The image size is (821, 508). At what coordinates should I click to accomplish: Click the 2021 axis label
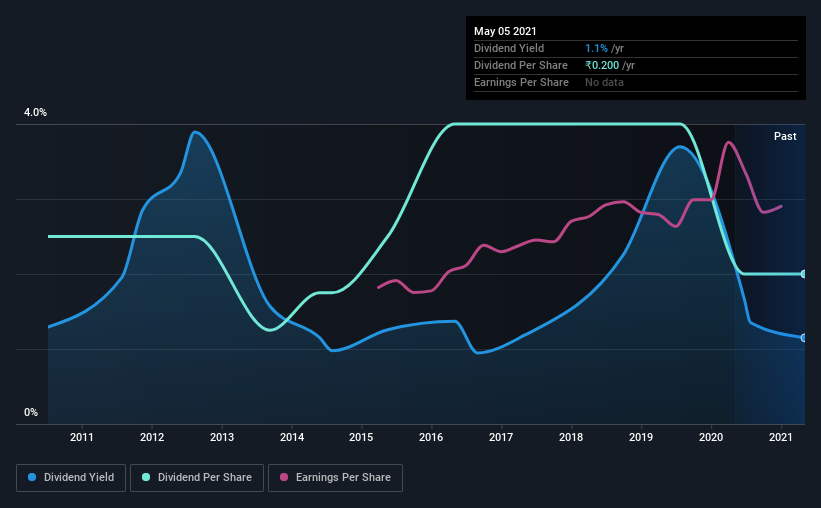click(781, 437)
